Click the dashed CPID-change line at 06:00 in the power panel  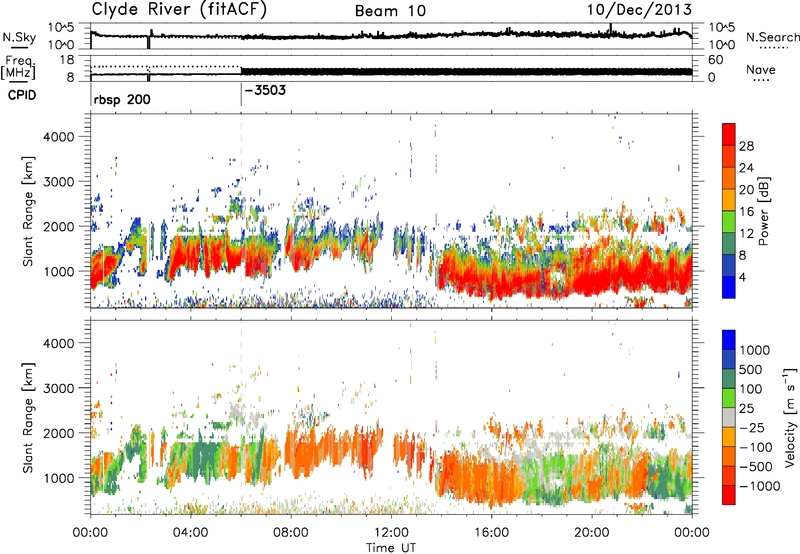(x=241, y=210)
